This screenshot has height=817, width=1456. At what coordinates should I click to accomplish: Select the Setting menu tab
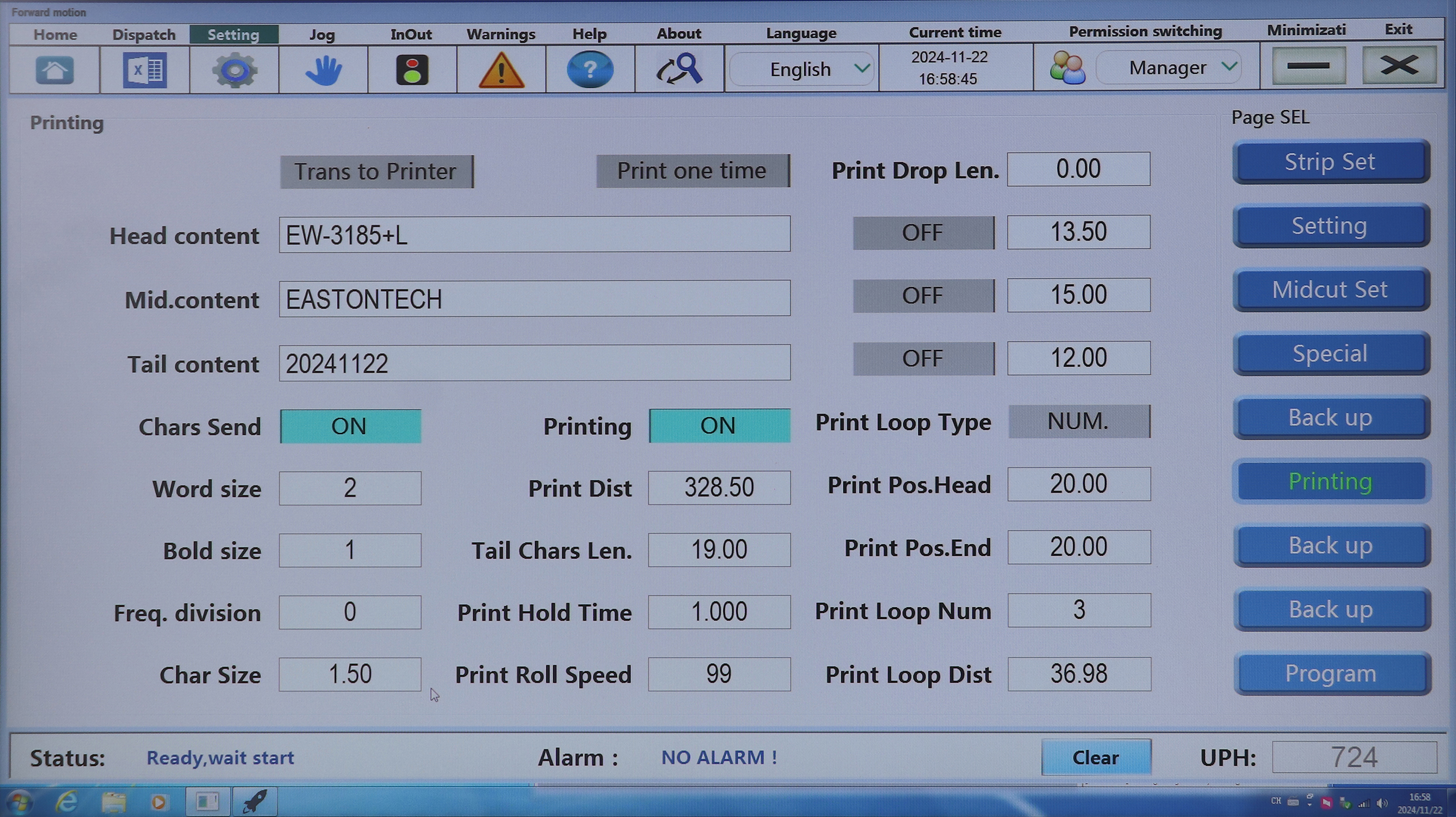click(x=233, y=34)
